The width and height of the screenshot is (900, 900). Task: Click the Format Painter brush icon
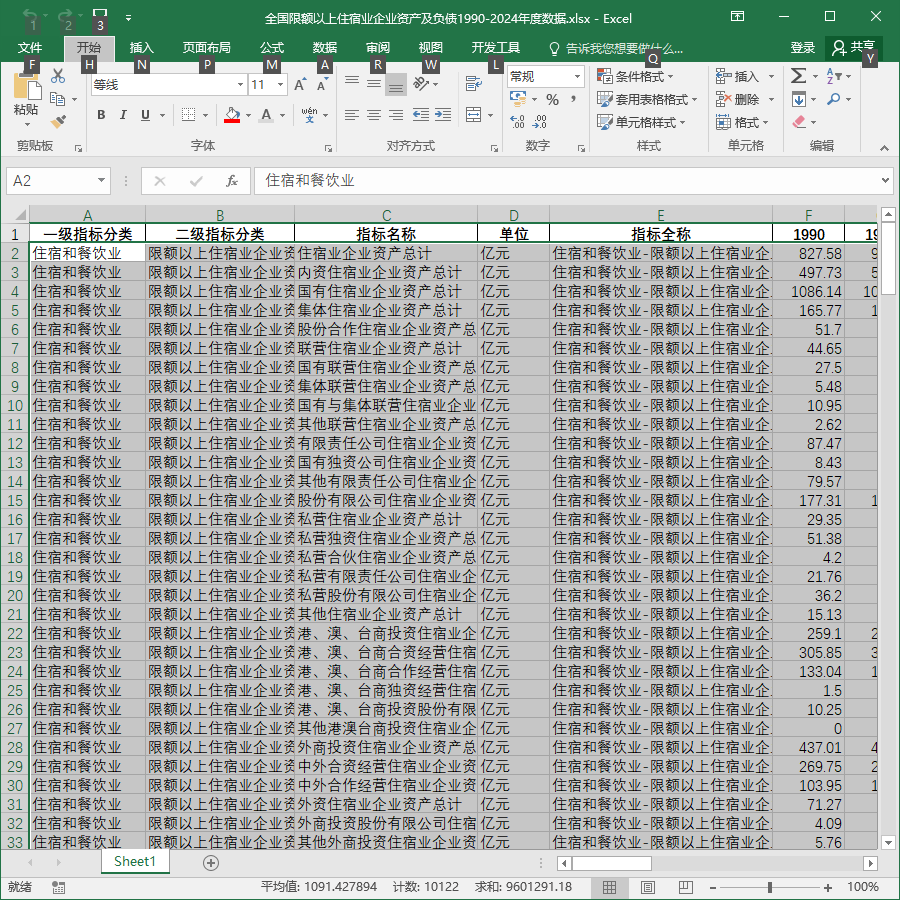coord(58,121)
